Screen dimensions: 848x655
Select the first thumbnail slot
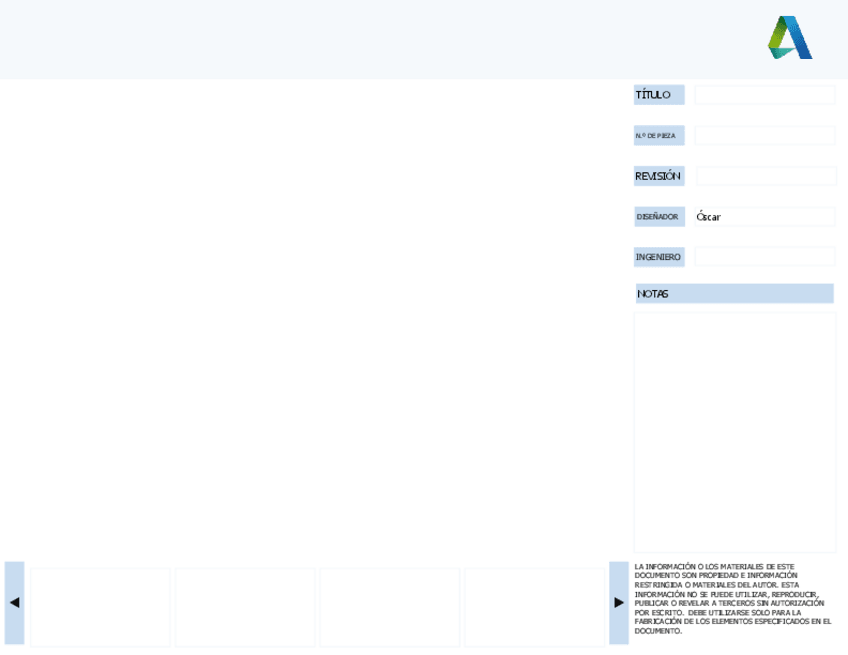(x=101, y=607)
